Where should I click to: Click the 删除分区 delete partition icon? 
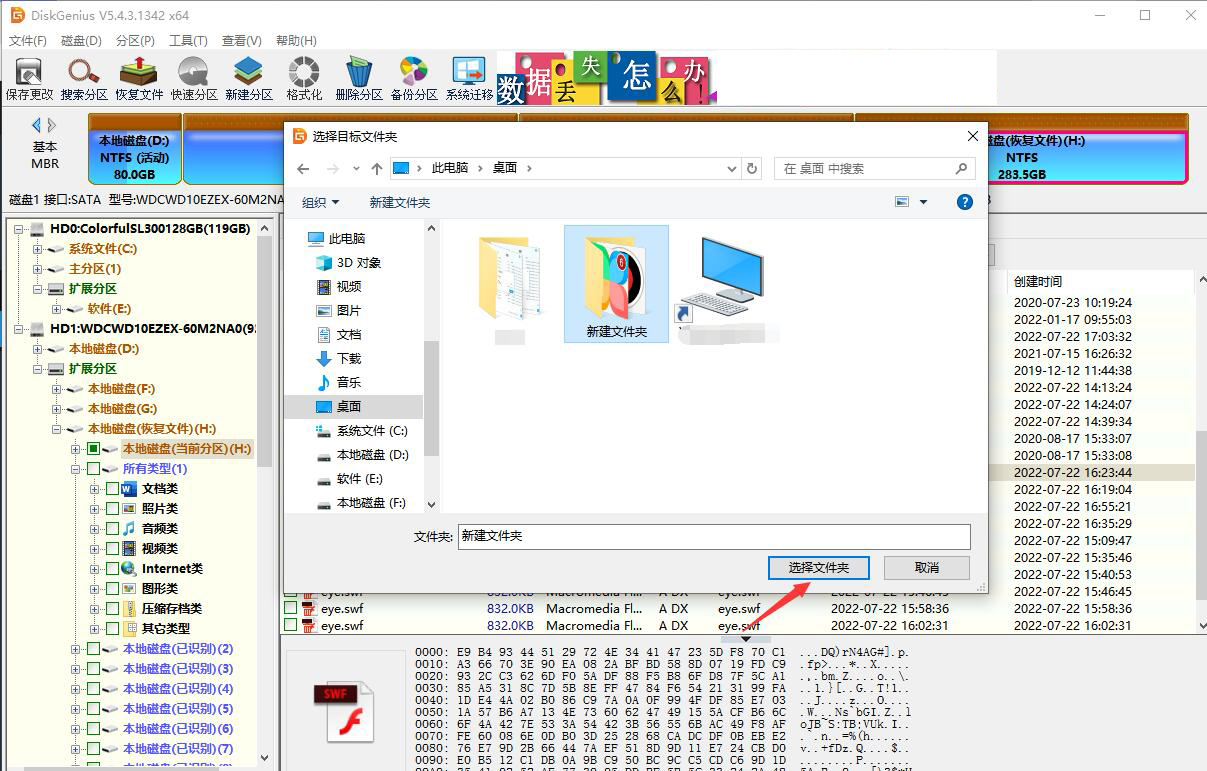coord(359,78)
